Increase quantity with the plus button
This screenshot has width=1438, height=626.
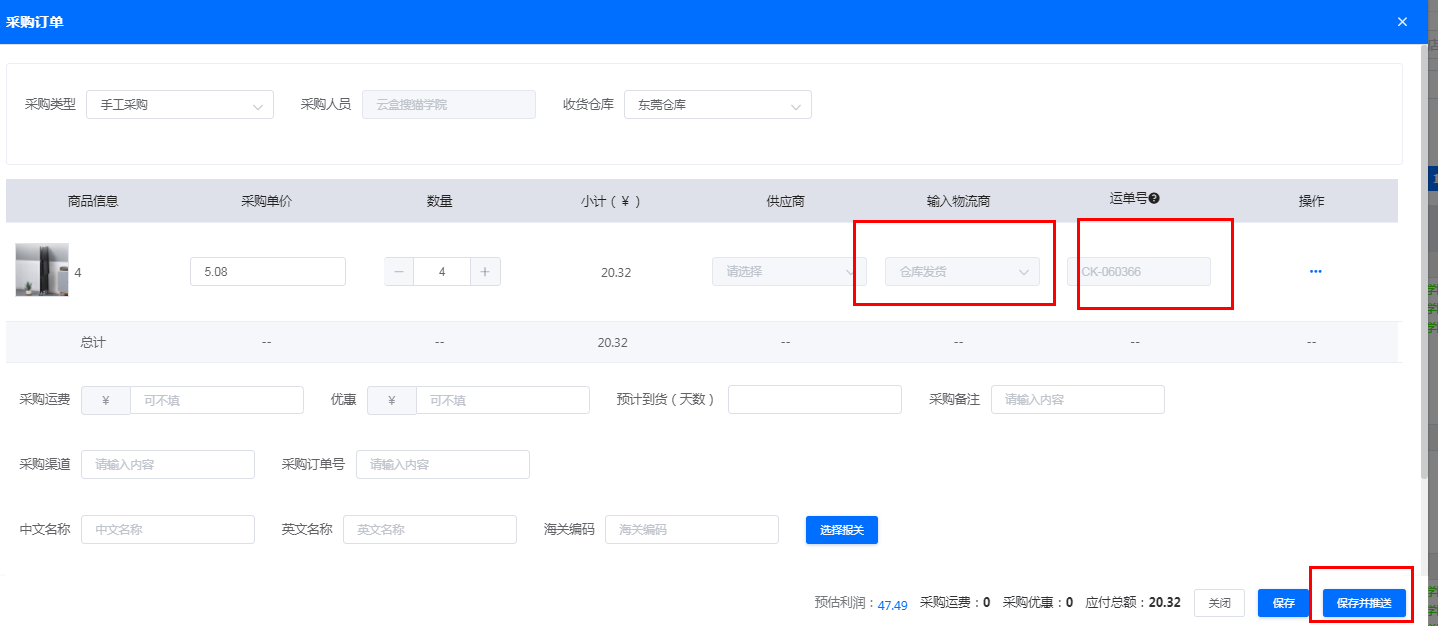pyautogui.click(x=485, y=272)
